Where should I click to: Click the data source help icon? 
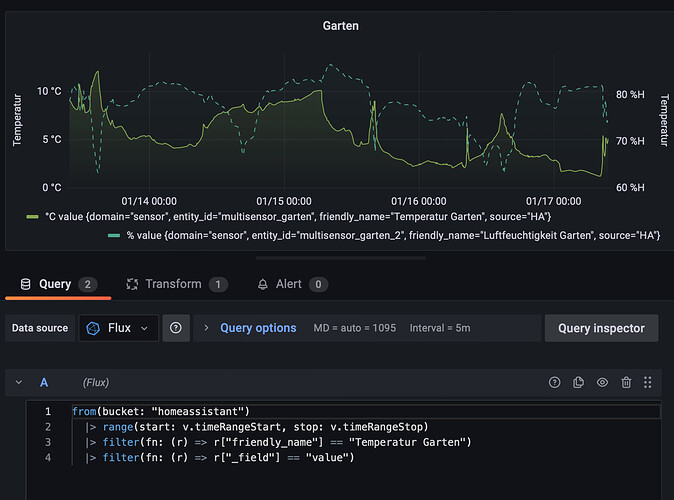(175, 328)
